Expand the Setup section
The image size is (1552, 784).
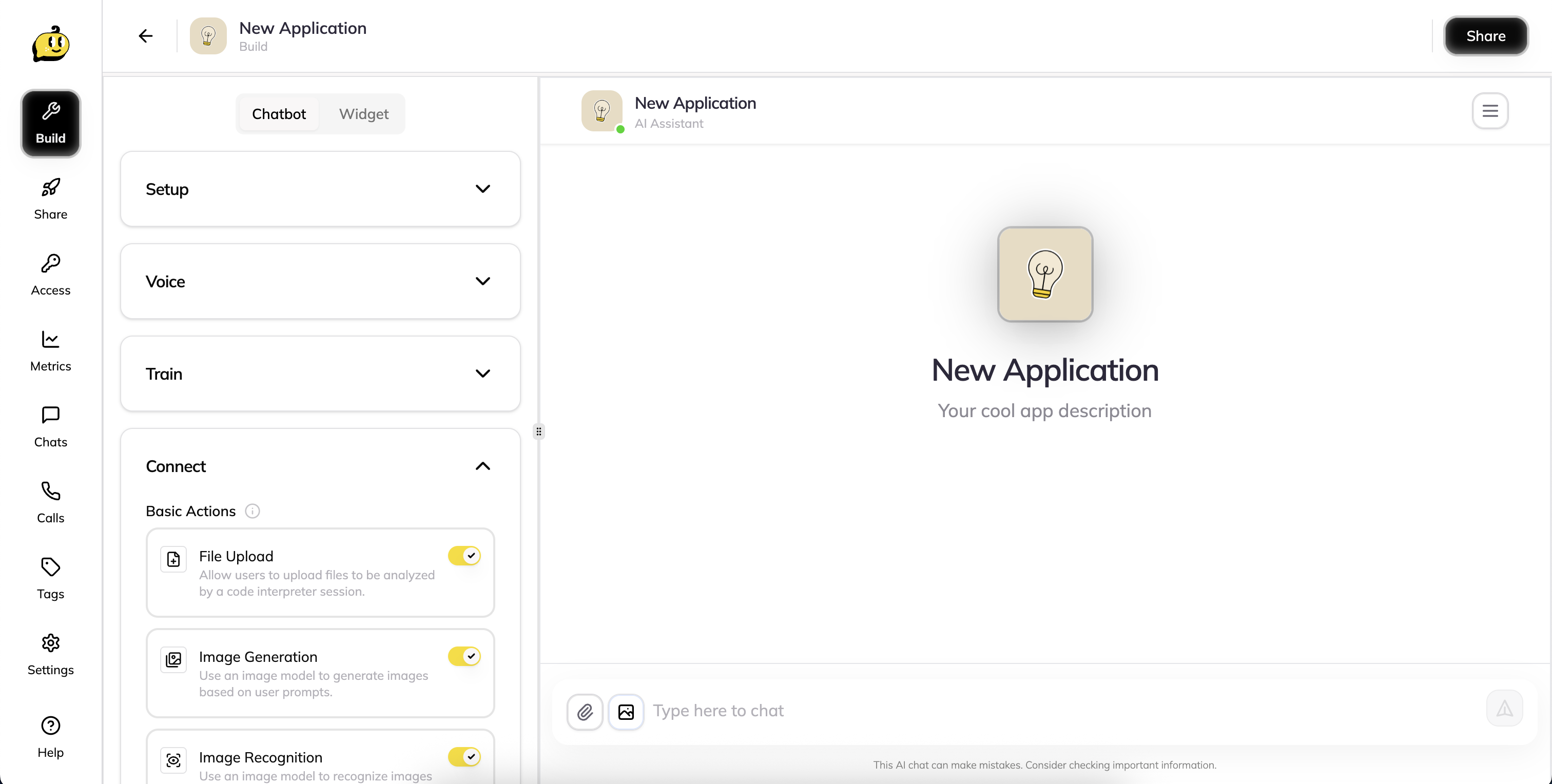click(320, 189)
